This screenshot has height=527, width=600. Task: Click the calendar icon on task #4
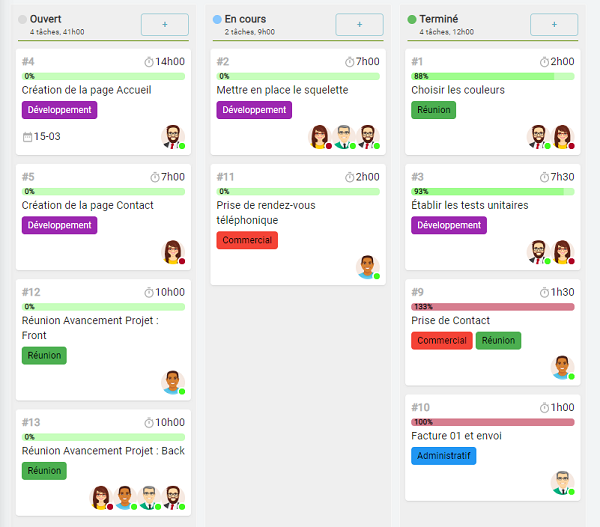point(27,137)
